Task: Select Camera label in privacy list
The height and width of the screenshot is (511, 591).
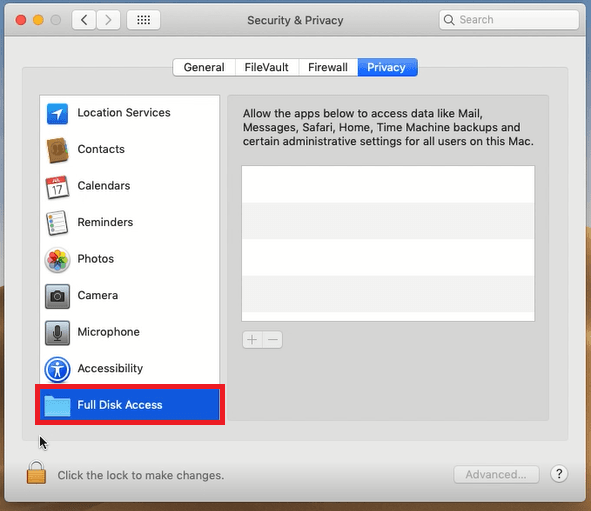Action: point(98,295)
